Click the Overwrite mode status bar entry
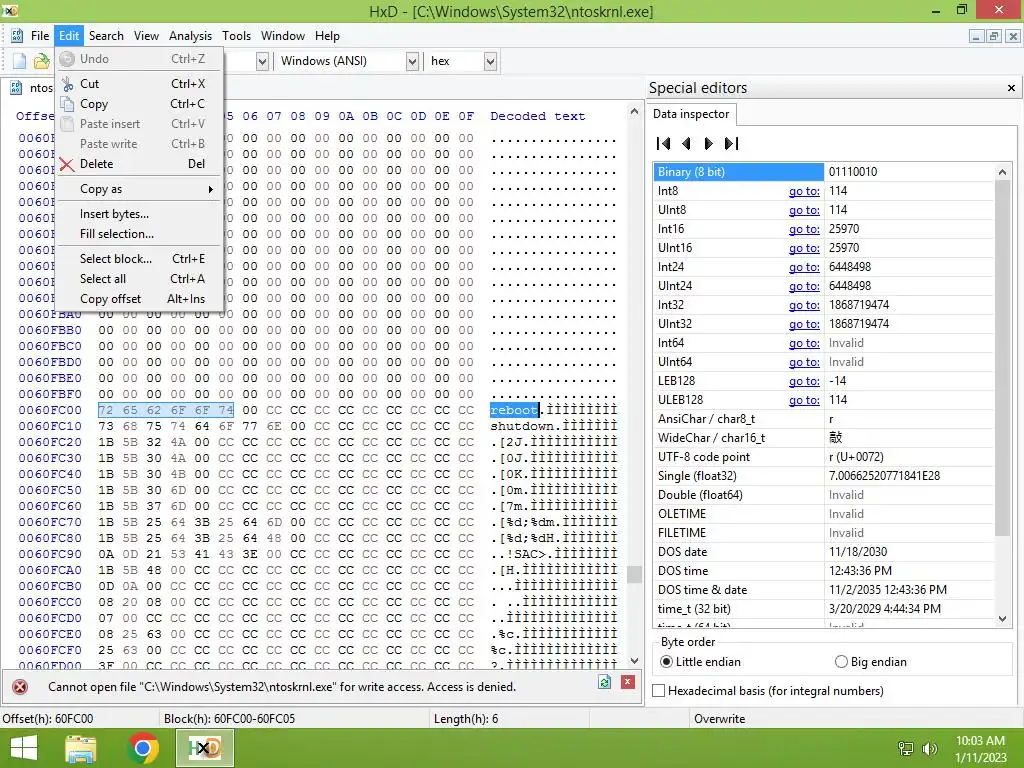Image resolution: width=1024 pixels, height=768 pixels. pos(719,718)
